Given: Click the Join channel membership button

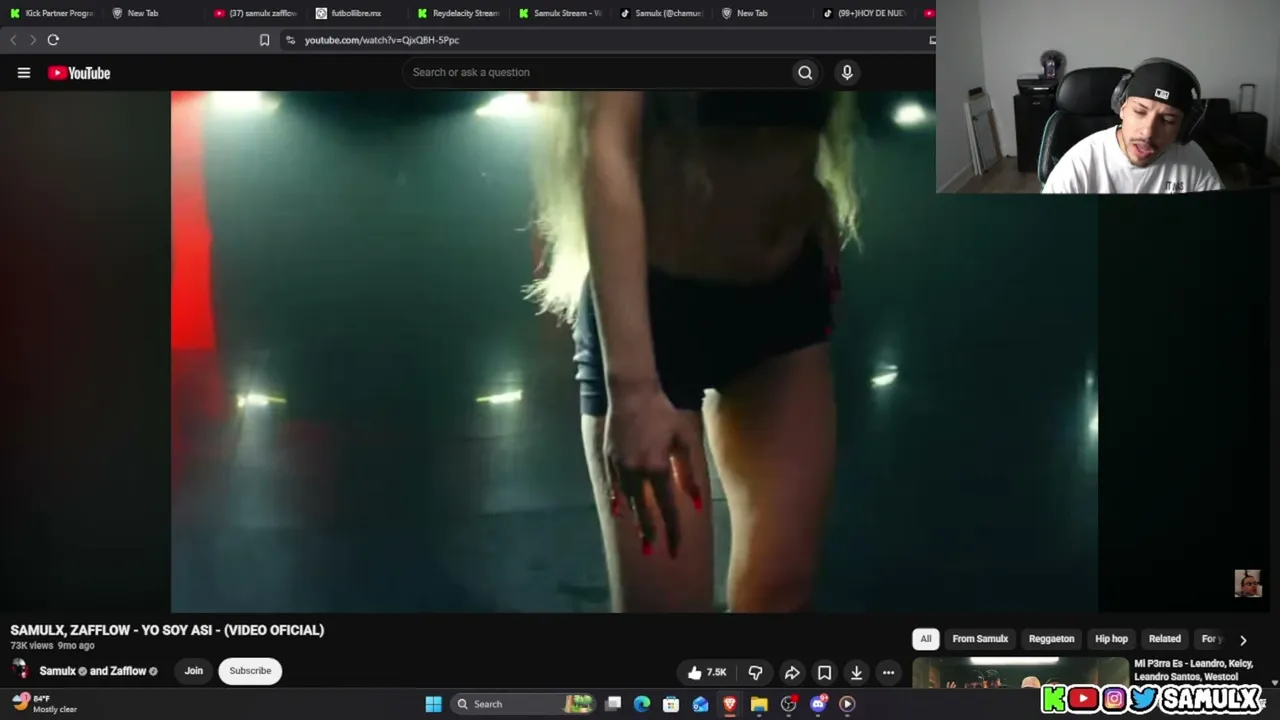Looking at the screenshot, I should click(x=194, y=671).
